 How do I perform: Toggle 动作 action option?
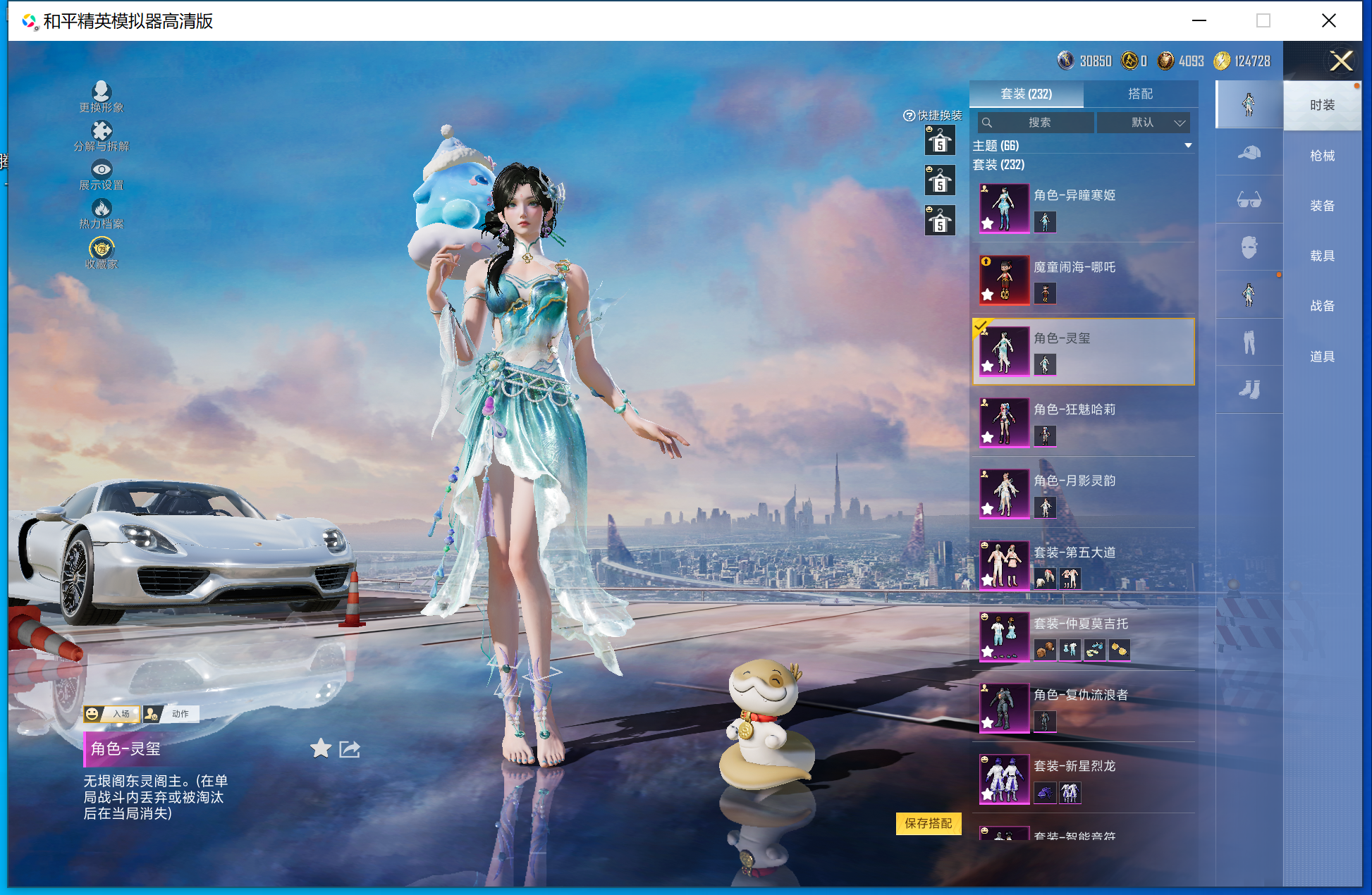[x=171, y=714]
